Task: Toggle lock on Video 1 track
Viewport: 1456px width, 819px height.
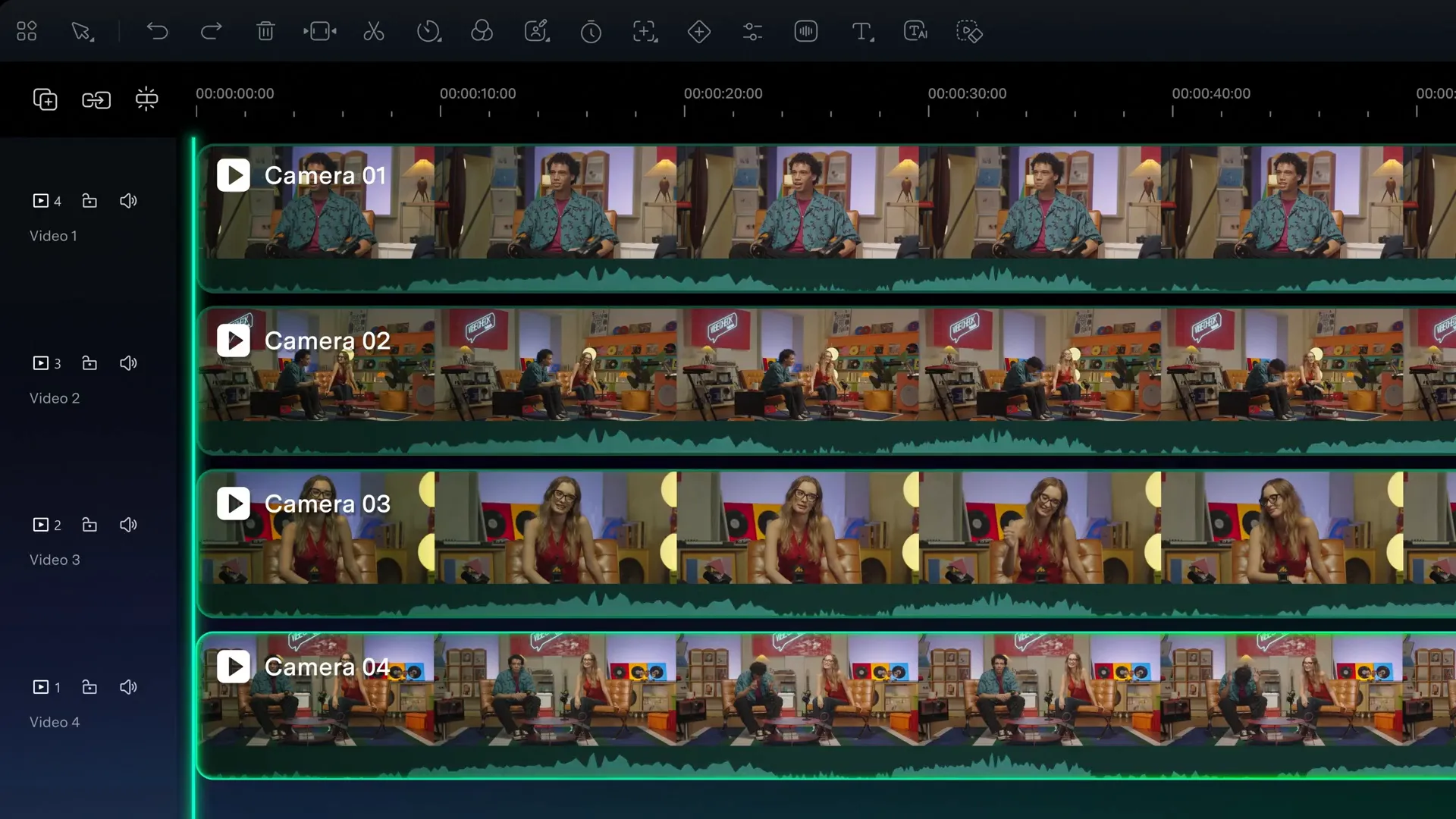Action: pyautogui.click(x=89, y=200)
